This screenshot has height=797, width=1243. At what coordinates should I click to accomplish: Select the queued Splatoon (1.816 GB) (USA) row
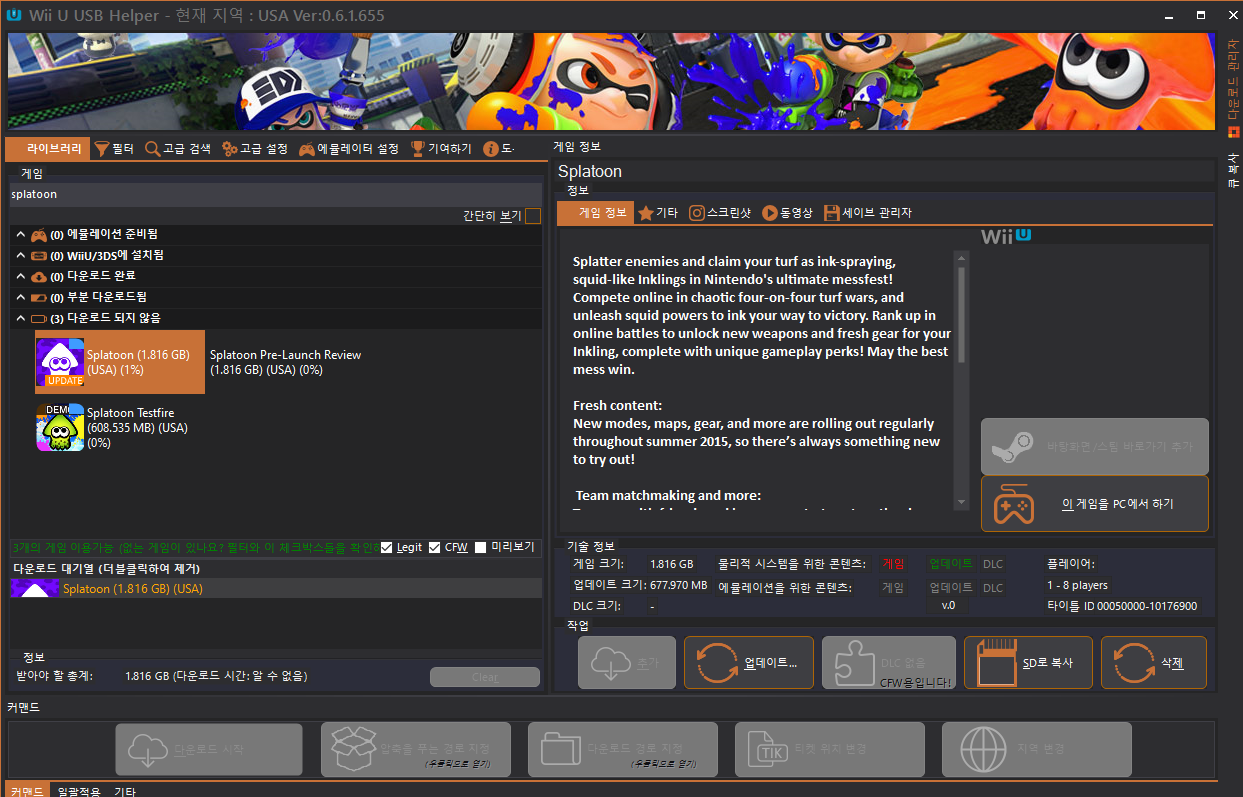pos(275,589)
